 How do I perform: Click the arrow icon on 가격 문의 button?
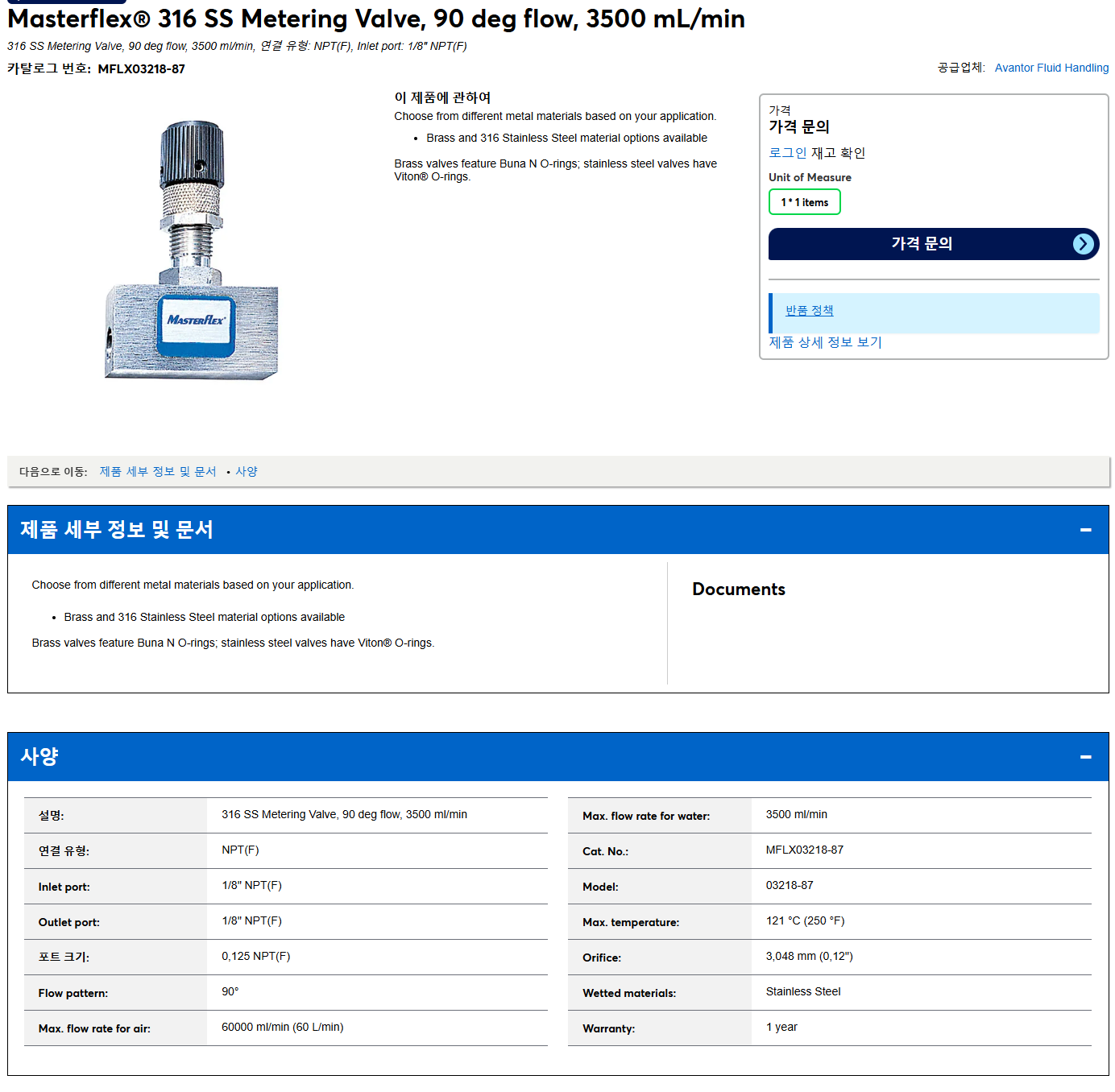[1084, 244]
